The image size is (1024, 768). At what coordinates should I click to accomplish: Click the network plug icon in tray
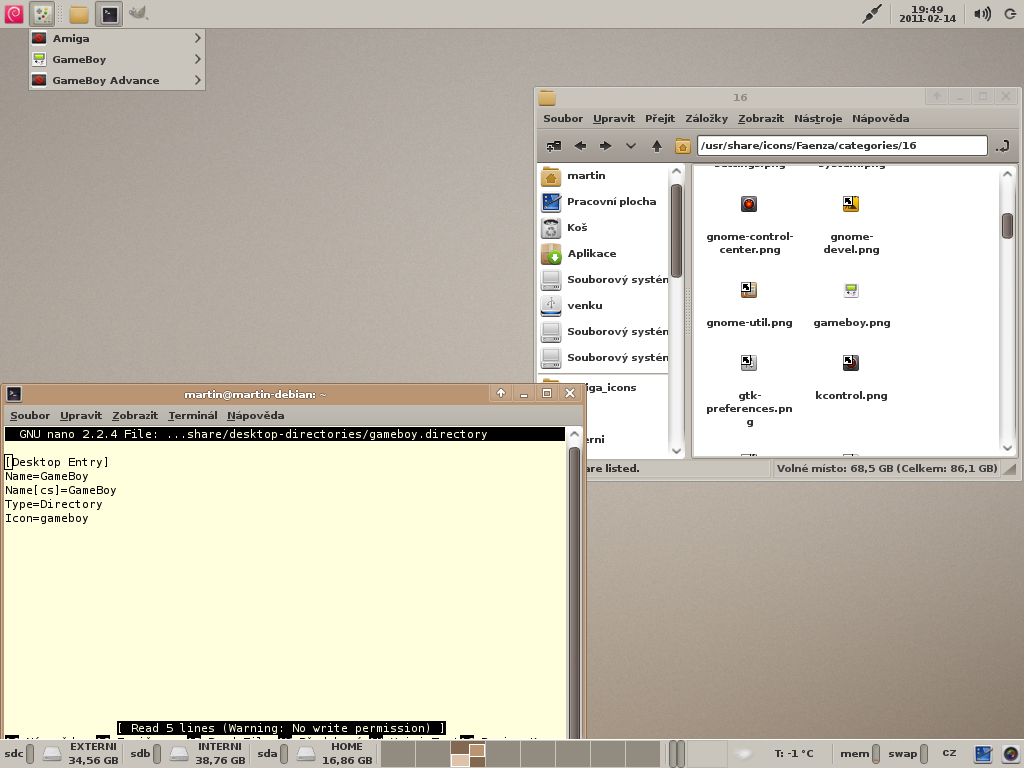872,14
